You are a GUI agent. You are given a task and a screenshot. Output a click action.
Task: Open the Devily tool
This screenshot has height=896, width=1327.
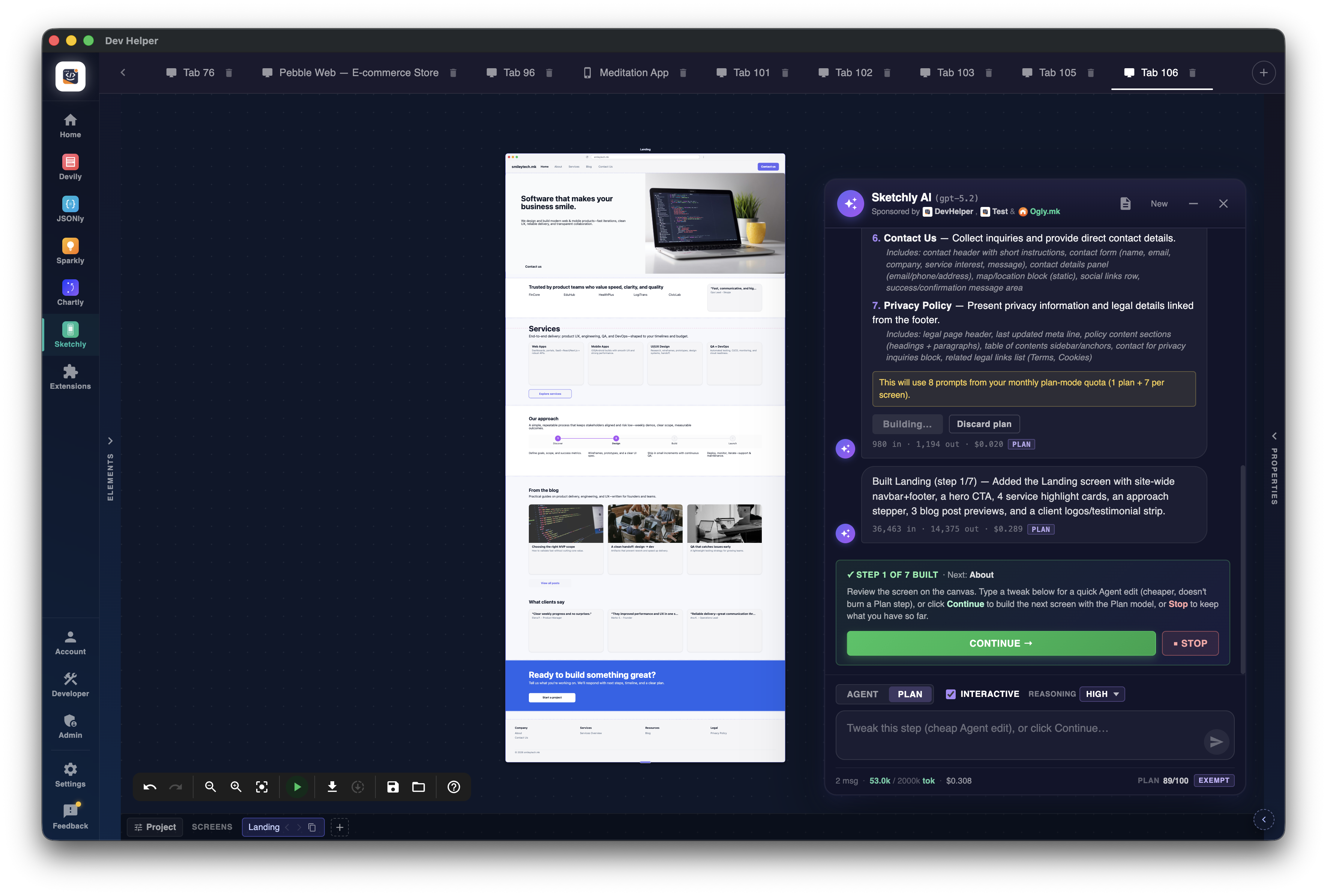pos(70,167)
